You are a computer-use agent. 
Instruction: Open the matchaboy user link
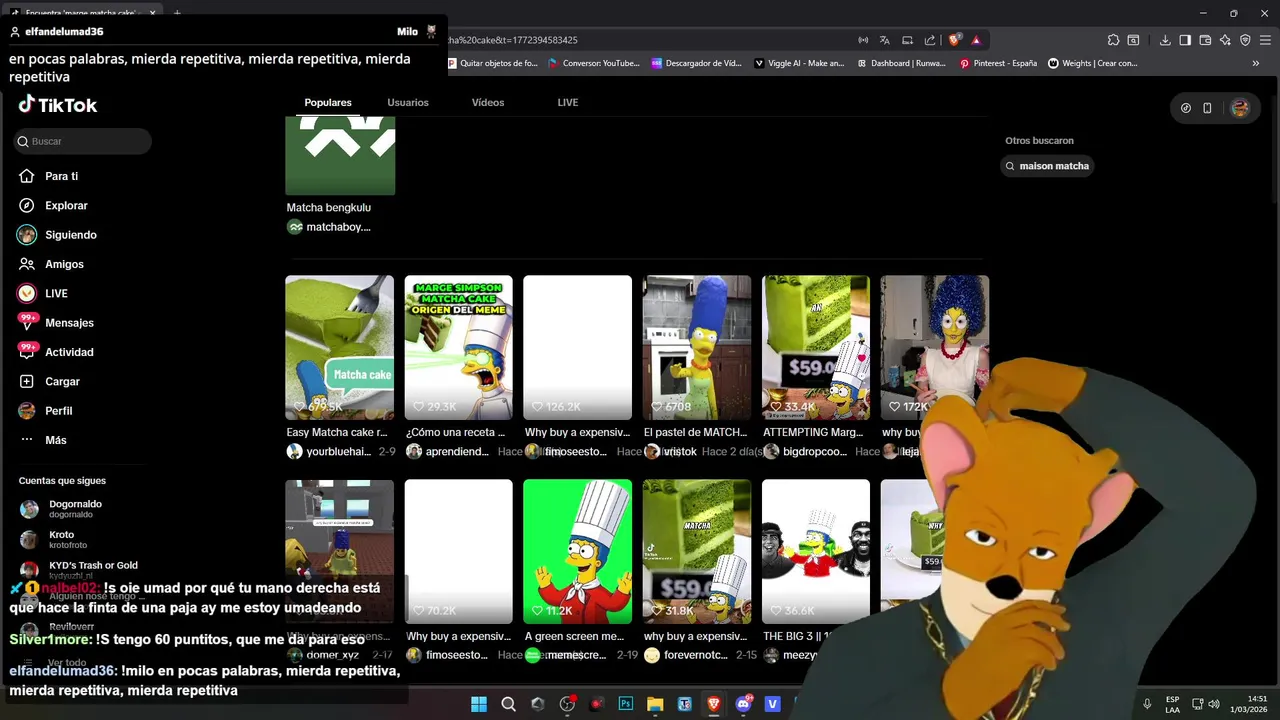tap(329, 227)
